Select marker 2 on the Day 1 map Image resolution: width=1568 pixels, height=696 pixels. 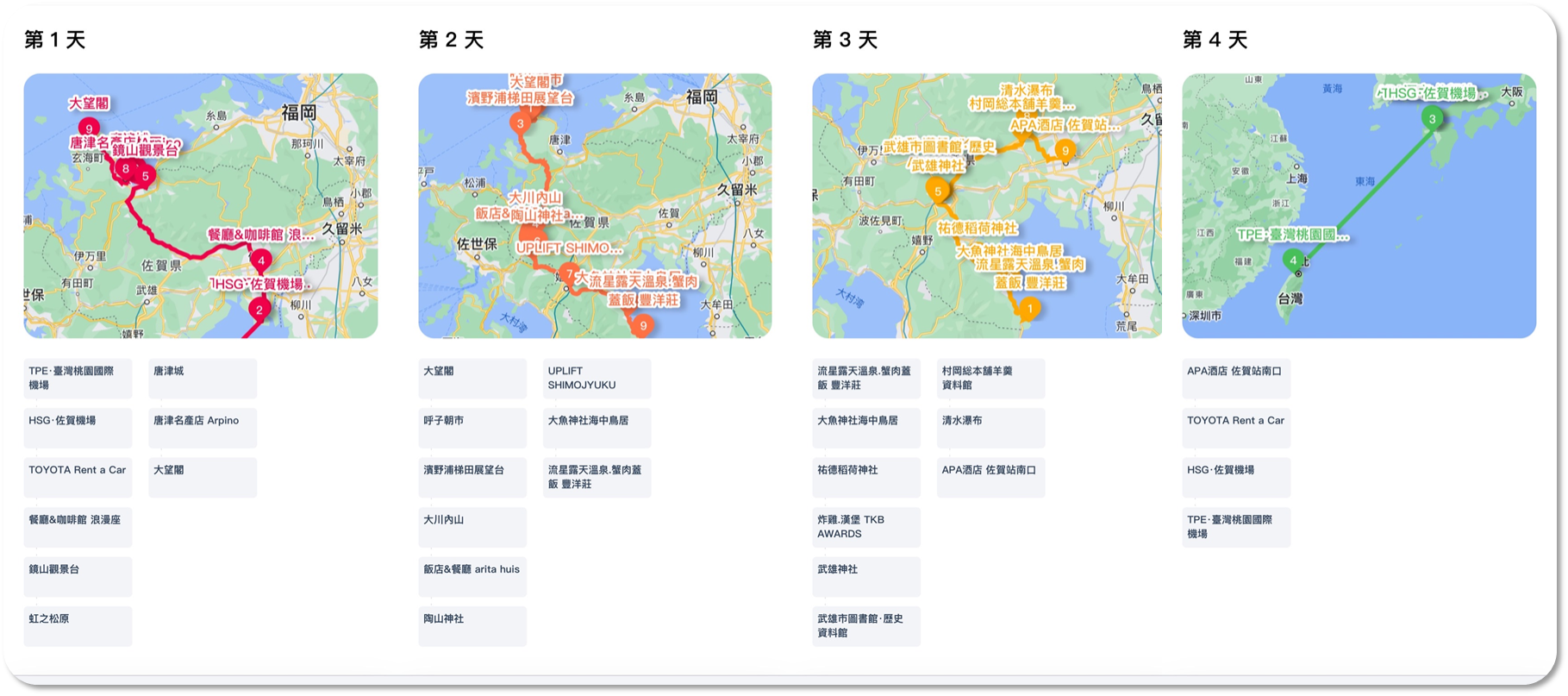(x=259, y=310)
